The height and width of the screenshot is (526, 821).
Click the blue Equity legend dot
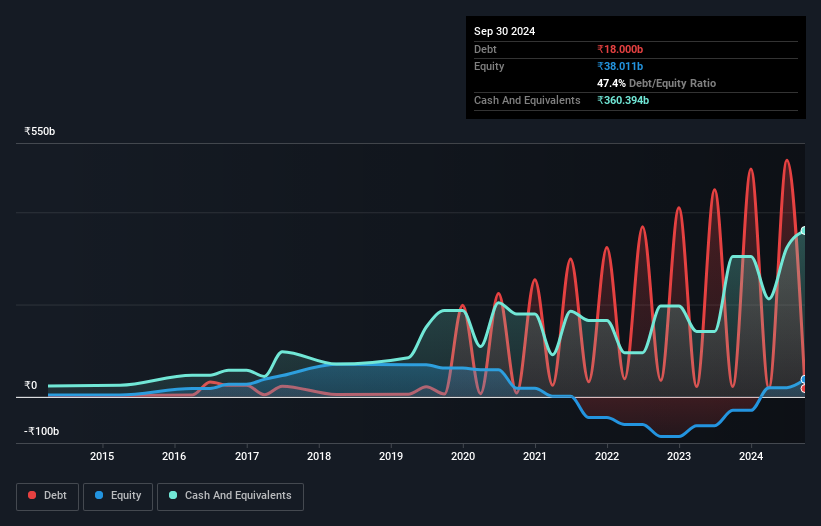point(99,495)
